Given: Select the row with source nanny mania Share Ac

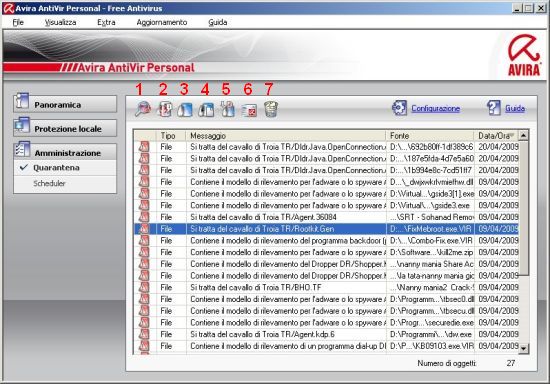Looking at the screenshot, I should [x=326, y=264].
